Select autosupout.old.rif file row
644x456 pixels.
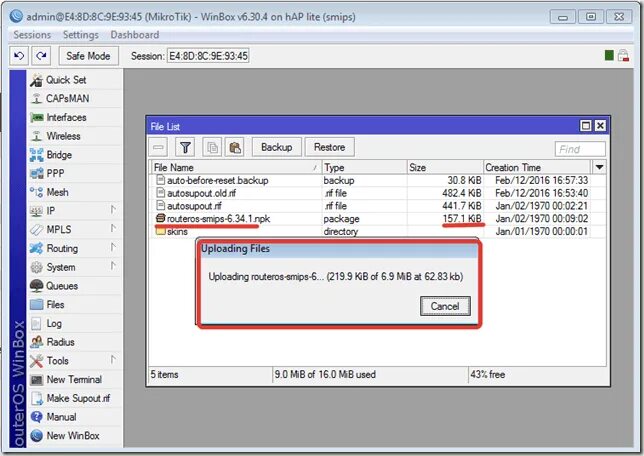(x=378, y=193)
